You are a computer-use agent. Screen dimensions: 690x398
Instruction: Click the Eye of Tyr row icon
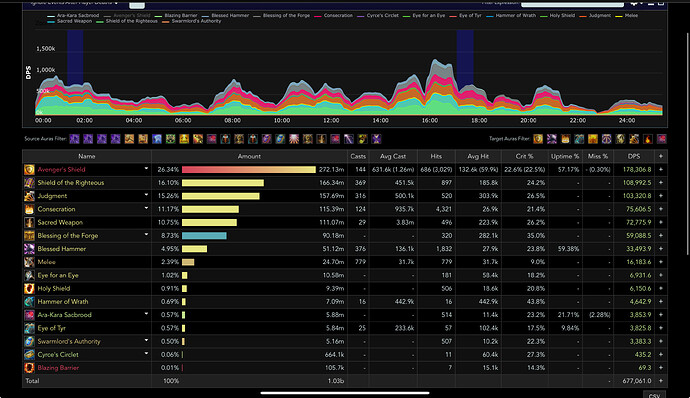point(29,328)
